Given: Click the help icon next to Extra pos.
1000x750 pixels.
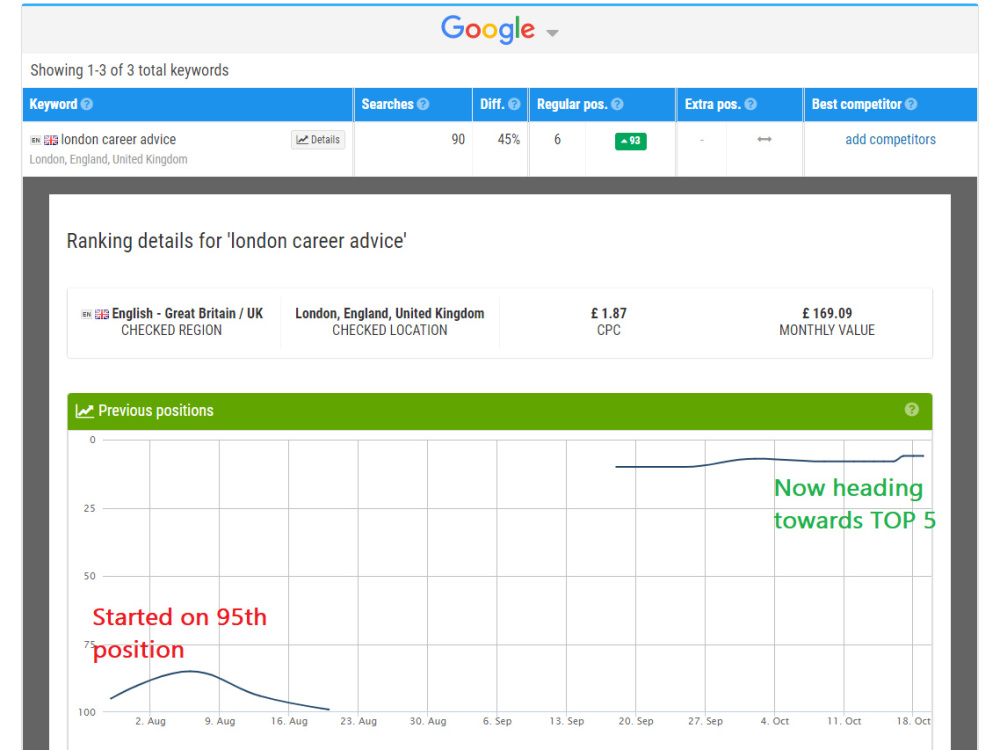Looking at the screenshot, I should (x=751, y=104).
